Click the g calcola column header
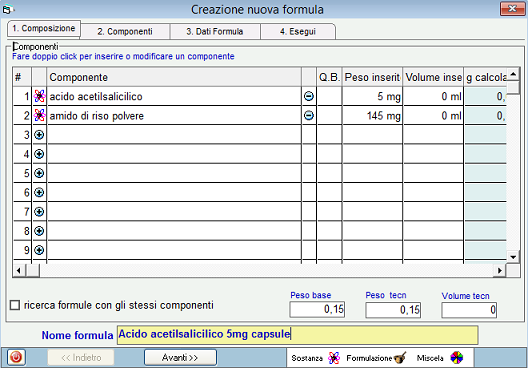 tap(486, 77)
